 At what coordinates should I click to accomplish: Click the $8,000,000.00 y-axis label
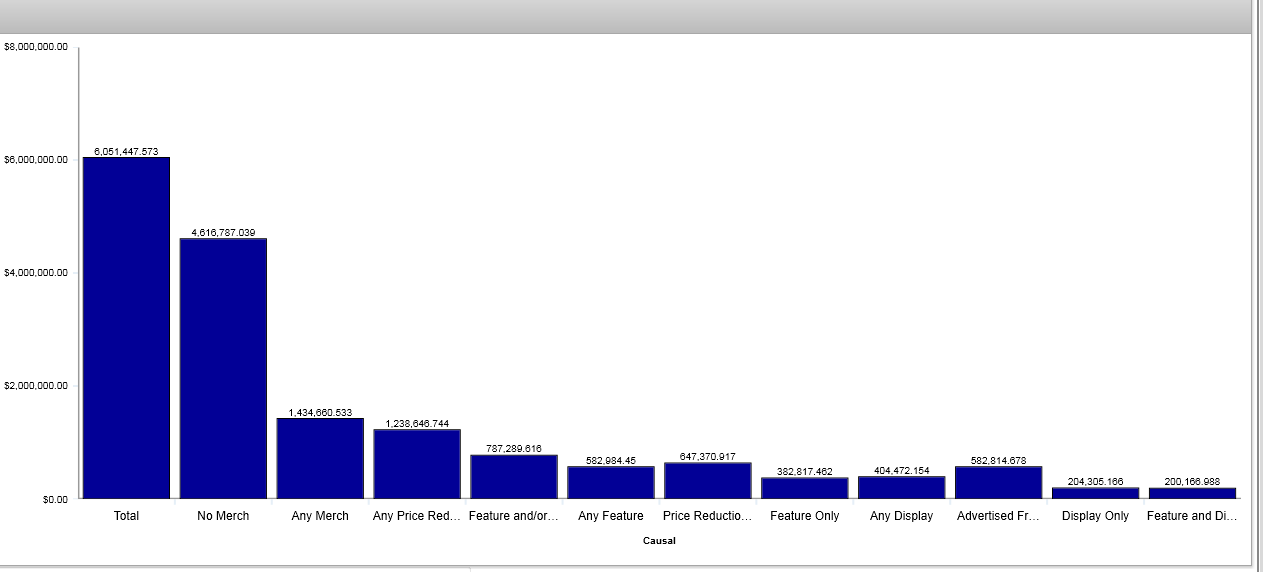click(36, 47)
